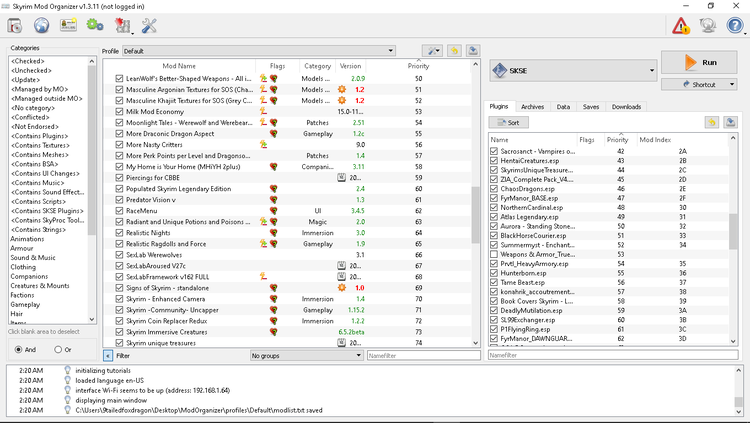Click the create backup icon above mod list
The height and width of the screenshot is (423, 750).
[473, 51]
